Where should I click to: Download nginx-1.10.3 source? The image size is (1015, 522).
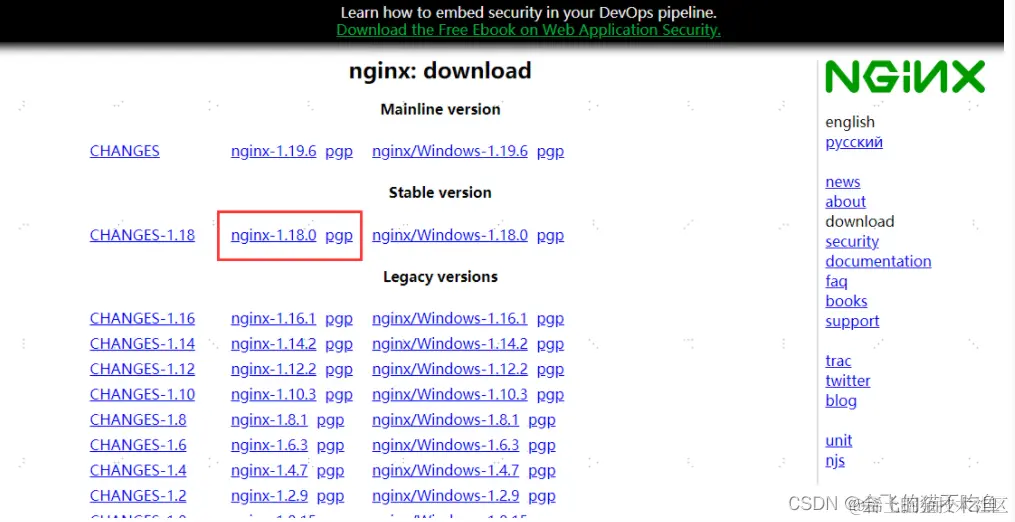[x=273, y=394]
